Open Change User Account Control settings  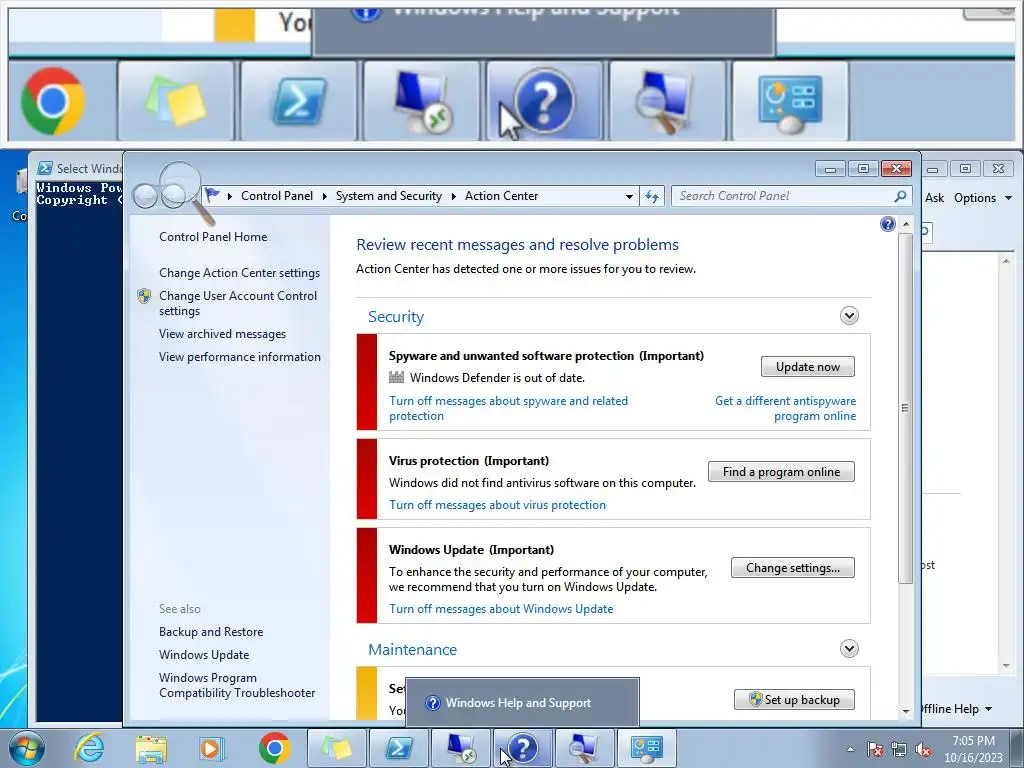pos(238,303)
